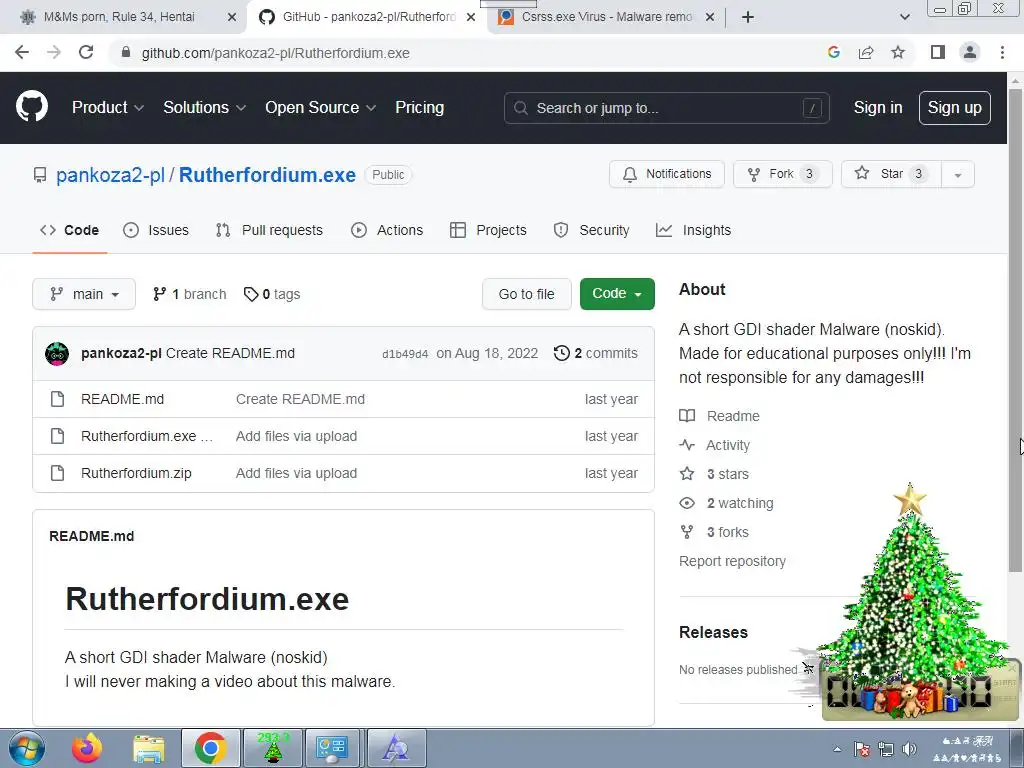Reload the page with refresh icon
The width and height of the screenshot is (1024, 768).
(x=86, y=53)
